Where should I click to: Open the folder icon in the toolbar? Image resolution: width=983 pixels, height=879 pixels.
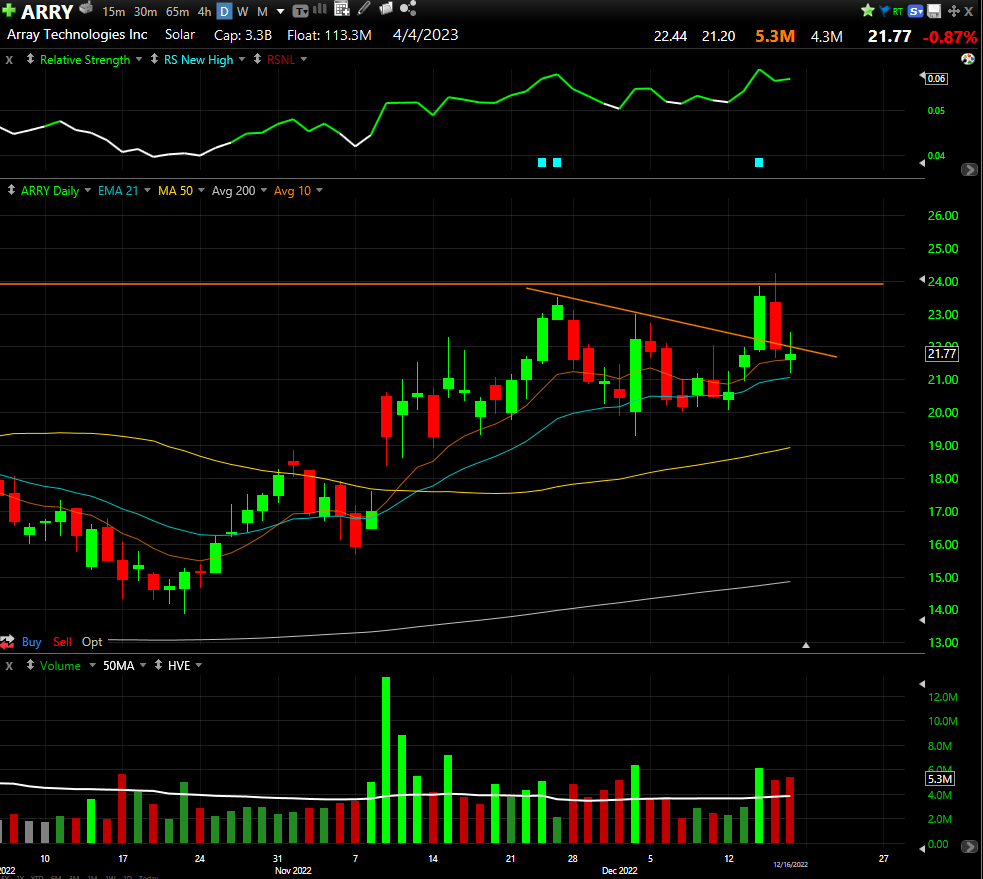point(386,8)
